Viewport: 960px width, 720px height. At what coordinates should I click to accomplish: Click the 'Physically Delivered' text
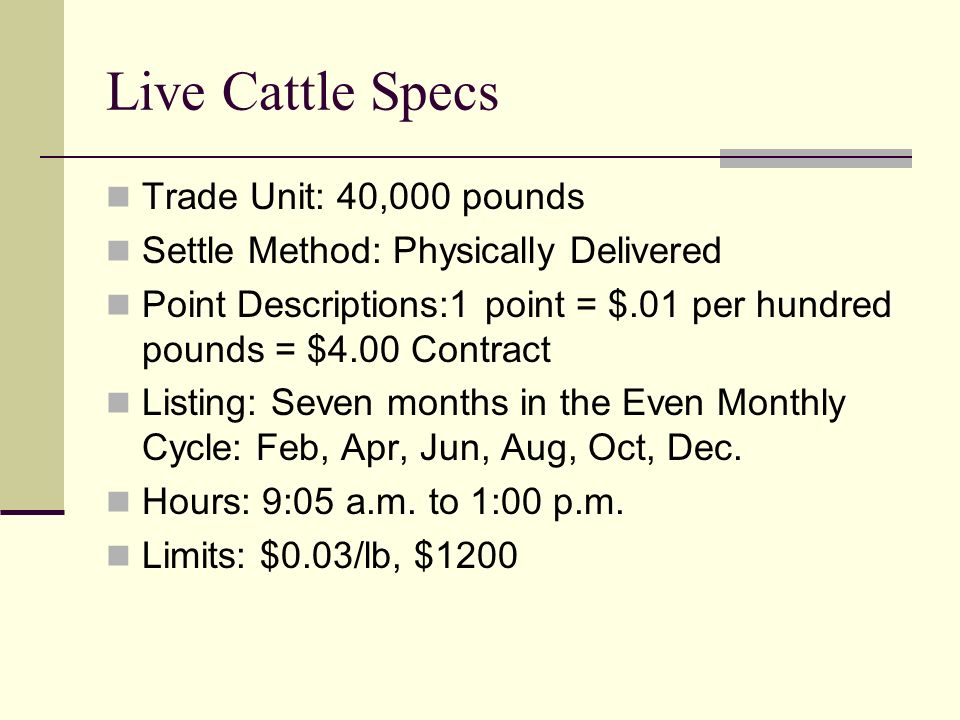pos(557,251)
